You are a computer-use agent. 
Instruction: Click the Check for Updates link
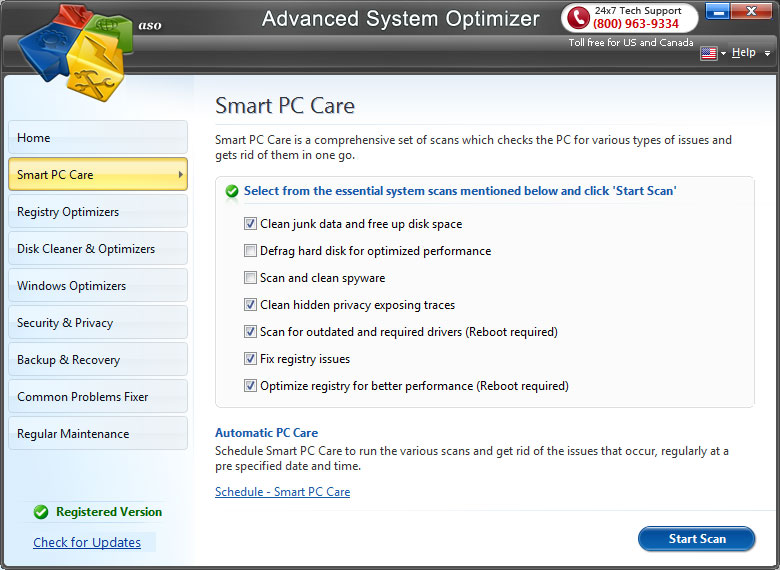[x=87, y=542]
